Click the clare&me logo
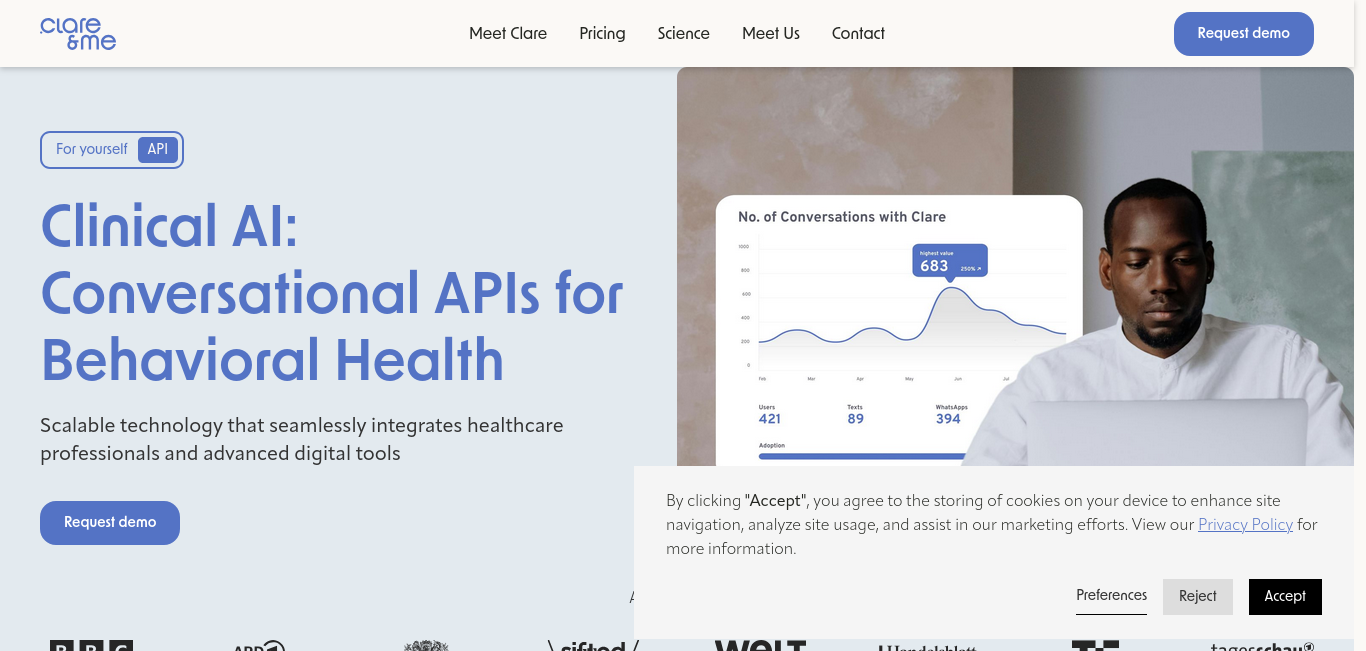The image size is (1366, 651). (x=78, y=34)
